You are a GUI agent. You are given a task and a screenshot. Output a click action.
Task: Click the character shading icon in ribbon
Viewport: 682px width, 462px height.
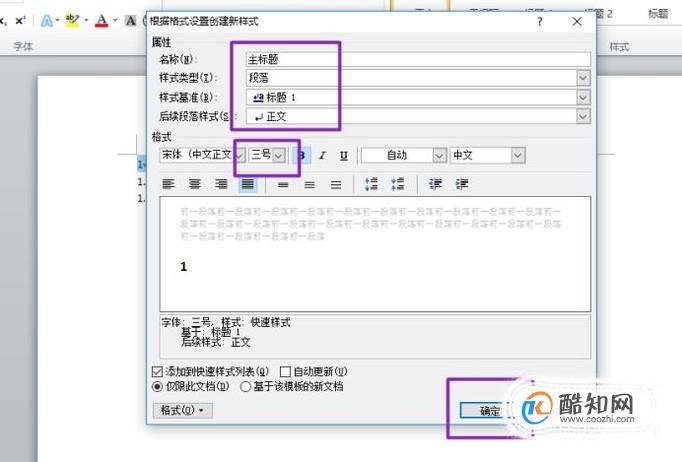pyautogui.click(x=130, y=20)
